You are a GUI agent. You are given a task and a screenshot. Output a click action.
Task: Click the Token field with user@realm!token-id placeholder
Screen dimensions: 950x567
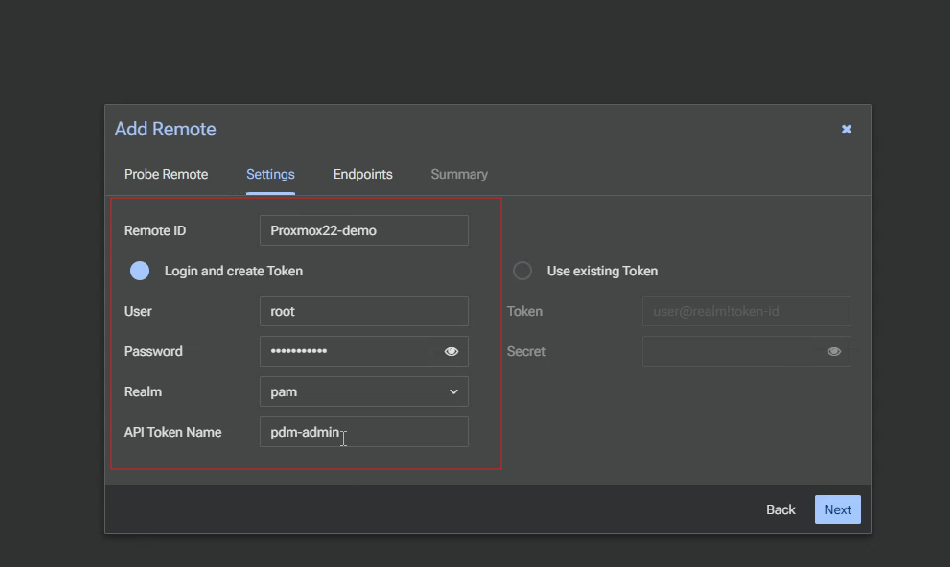click(x=745, y=311)
